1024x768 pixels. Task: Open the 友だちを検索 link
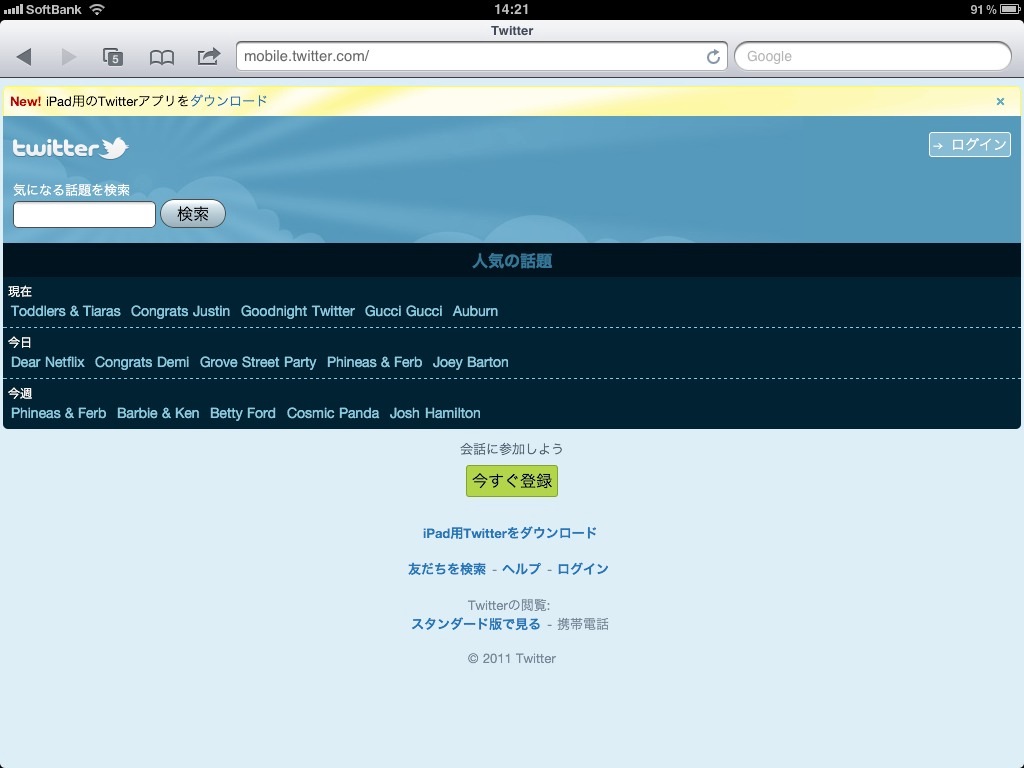[x=447, y=569]
